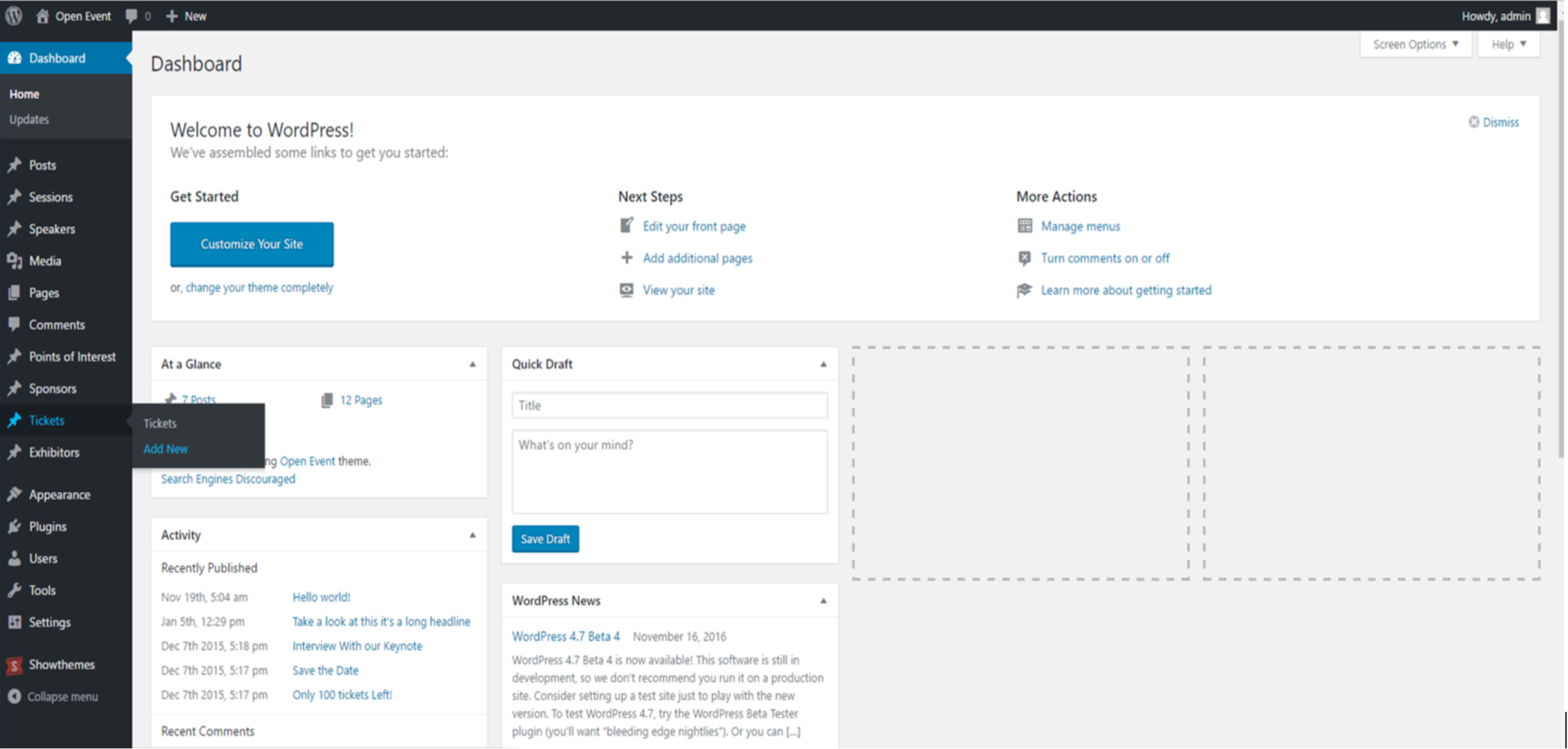Collapse the Quick Draft widget
Screen dimensions: 1568x749
pos(823,365)
